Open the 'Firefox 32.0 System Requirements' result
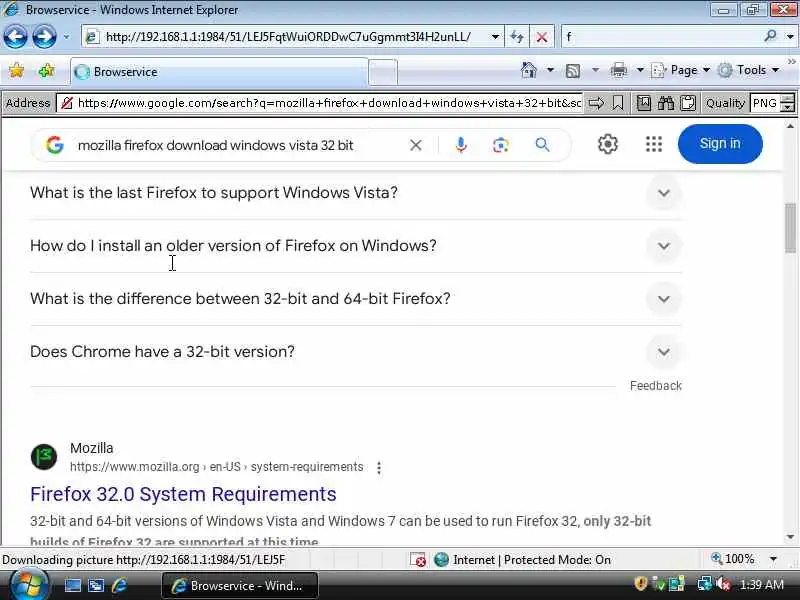The image size is (800, 600). (183, 494)
